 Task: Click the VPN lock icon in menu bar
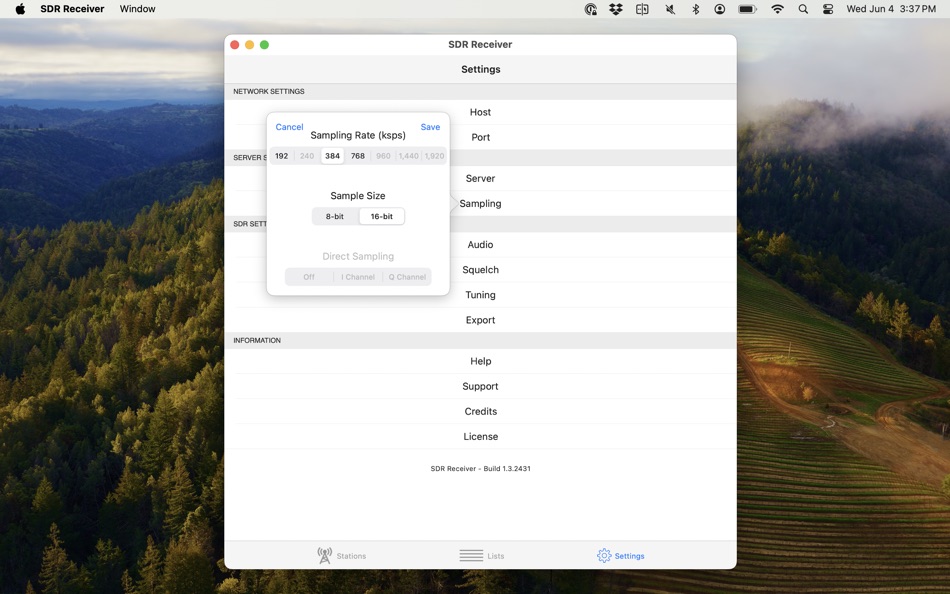pyautogui.click(x=591, y=8)
